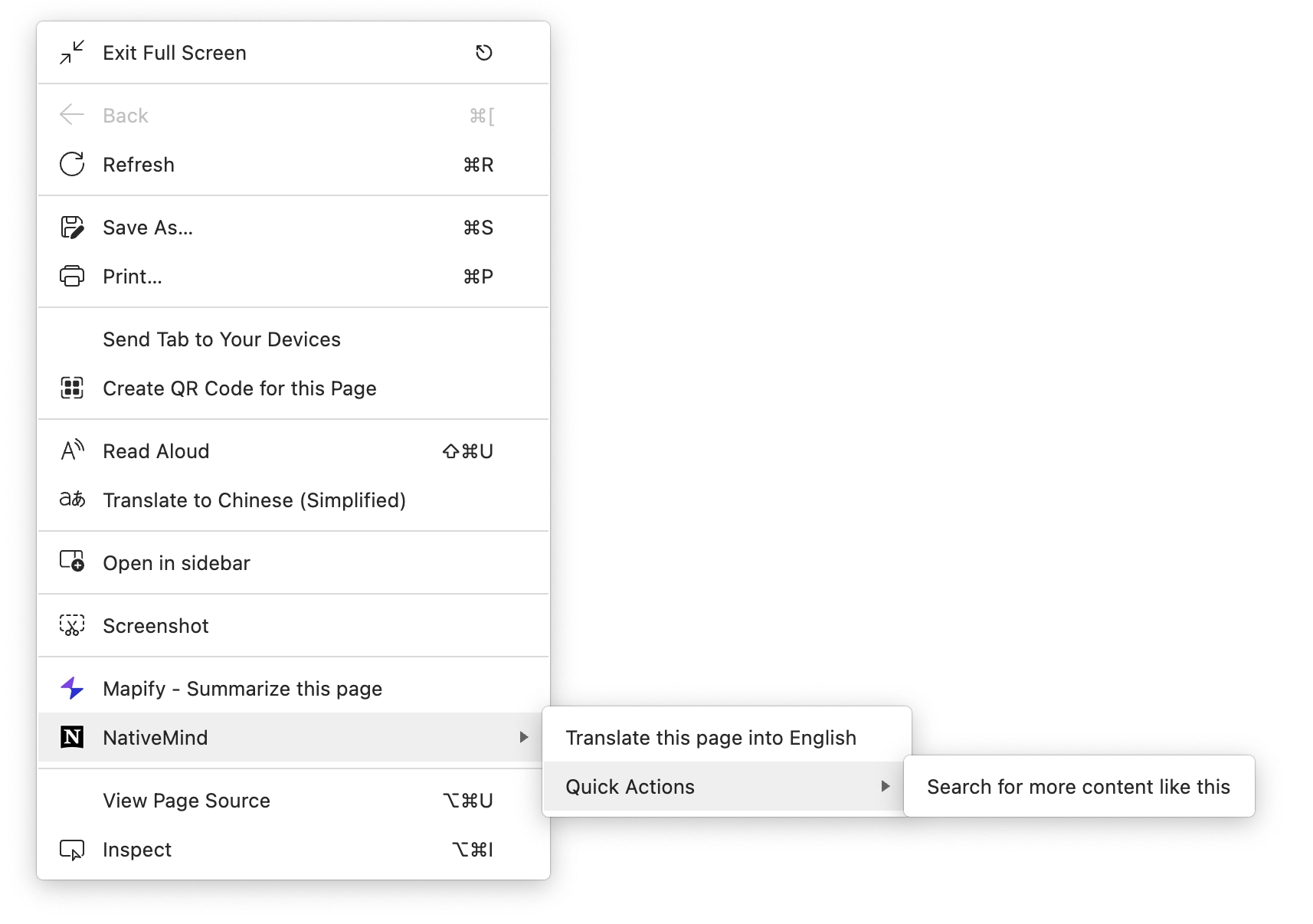Click the ⇧⌘U shortcut beside Read Aloud
This screenshot has height=924, width=1313.
coord(468,451)
